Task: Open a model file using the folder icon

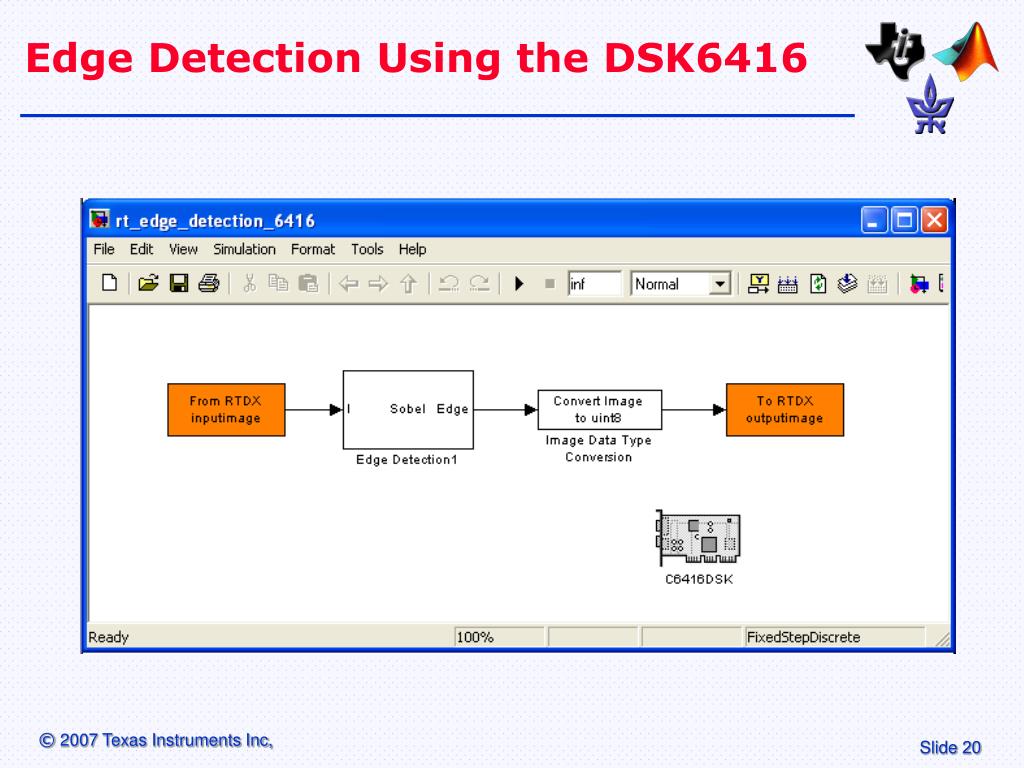Action: tap(148, 283)
